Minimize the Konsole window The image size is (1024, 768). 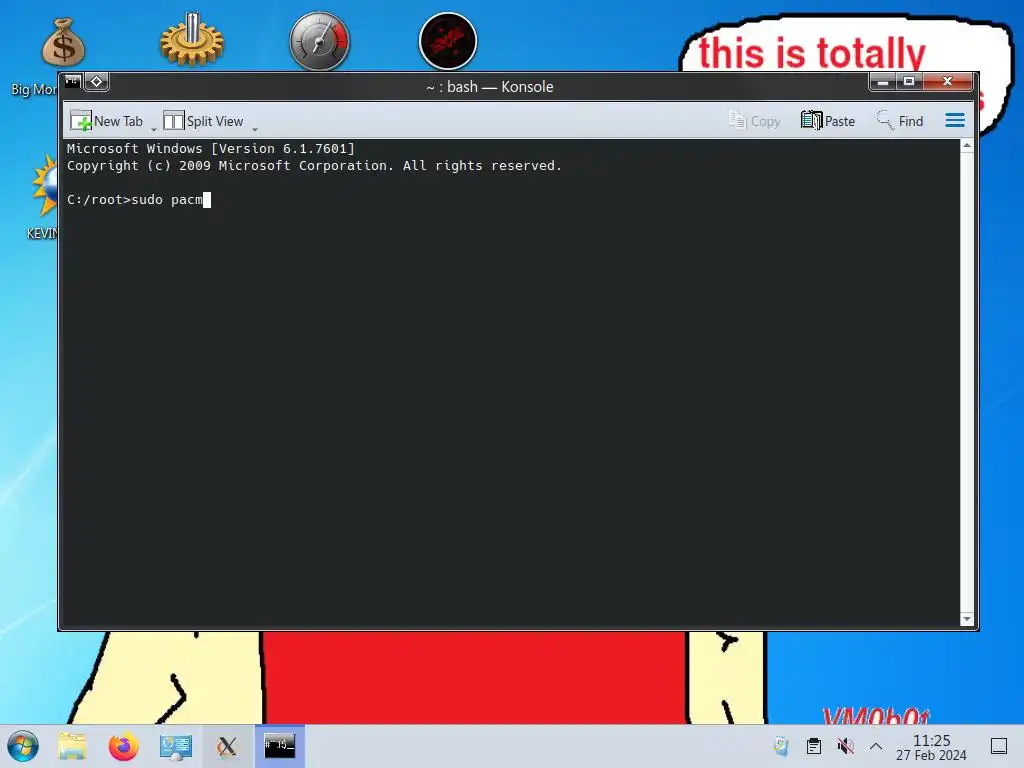pos(882,82)
